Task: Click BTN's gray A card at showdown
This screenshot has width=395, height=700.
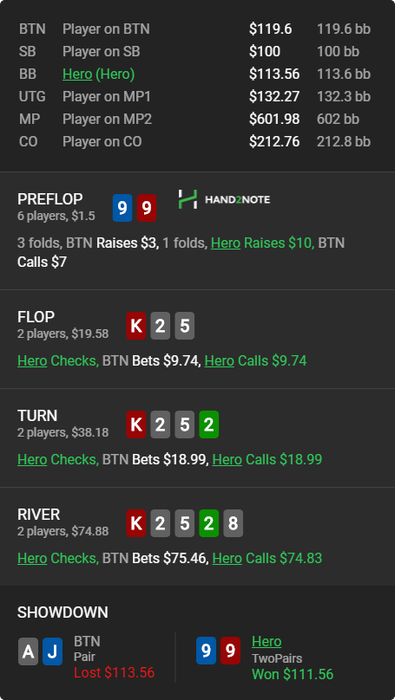Action: 28,651
